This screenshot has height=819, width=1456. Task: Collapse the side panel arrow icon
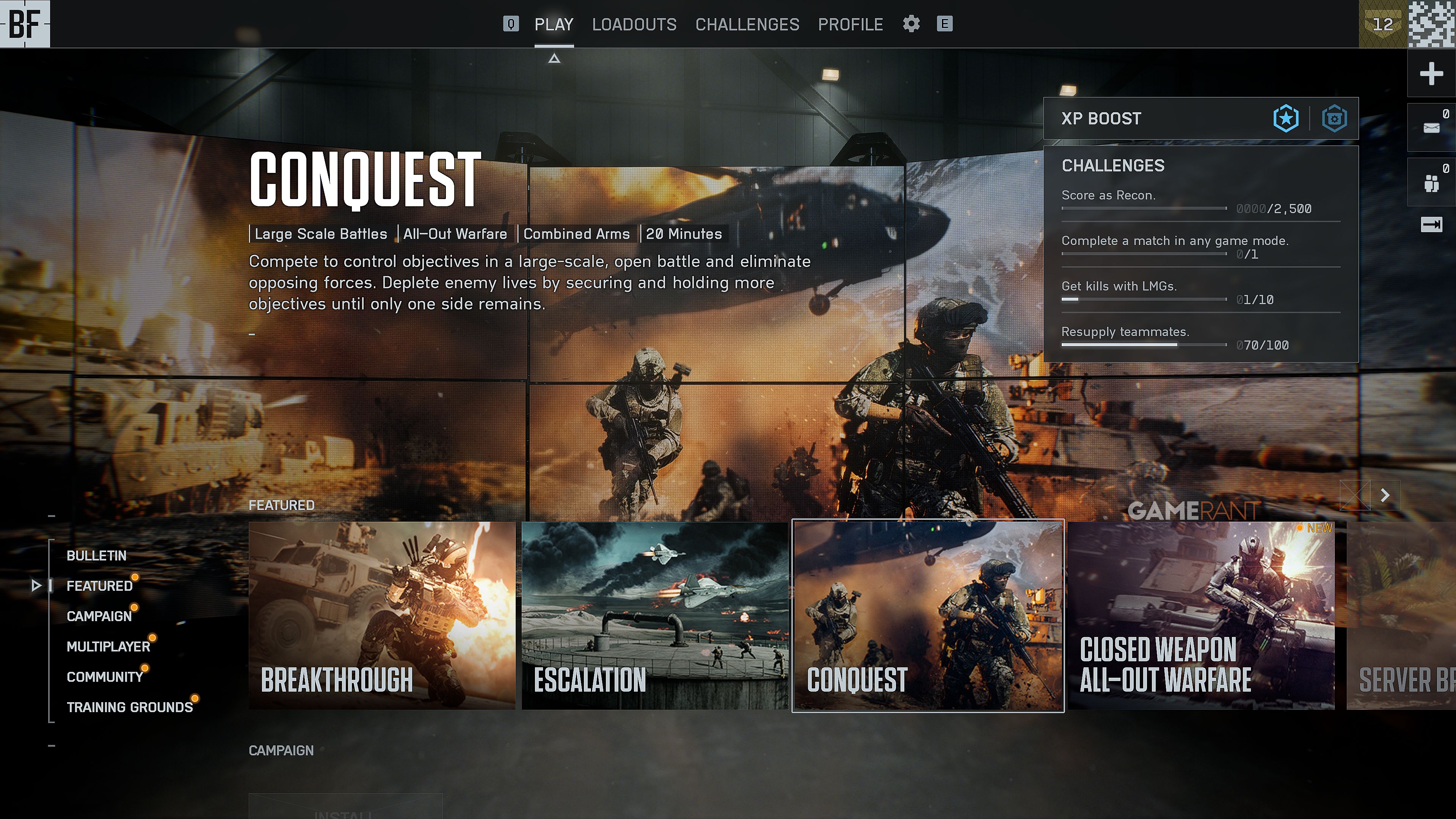point(1432,225)
